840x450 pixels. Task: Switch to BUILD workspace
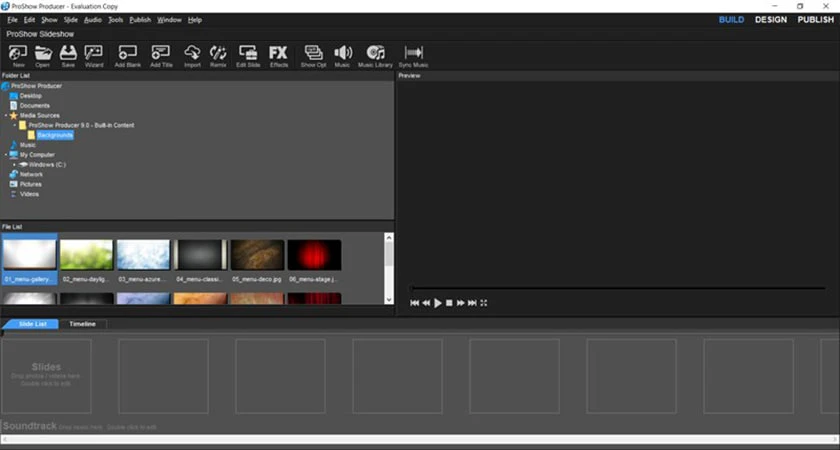point(731,20)
